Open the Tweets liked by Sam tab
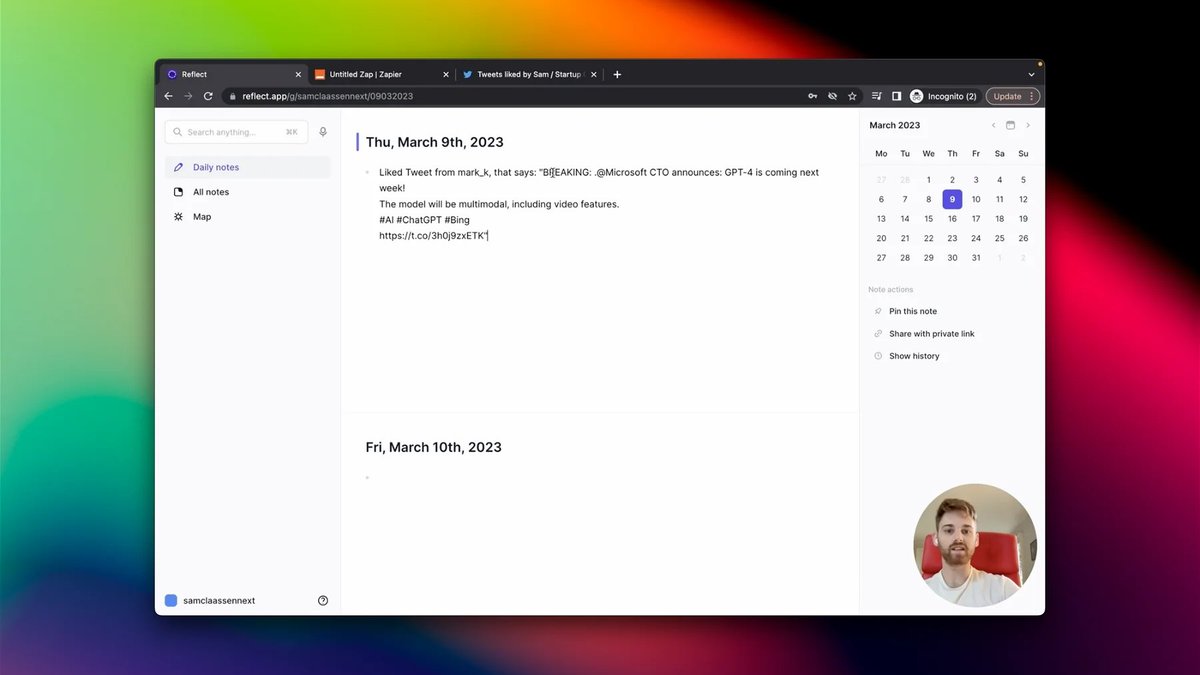1200x675 pixels. (x=525, y=73)
